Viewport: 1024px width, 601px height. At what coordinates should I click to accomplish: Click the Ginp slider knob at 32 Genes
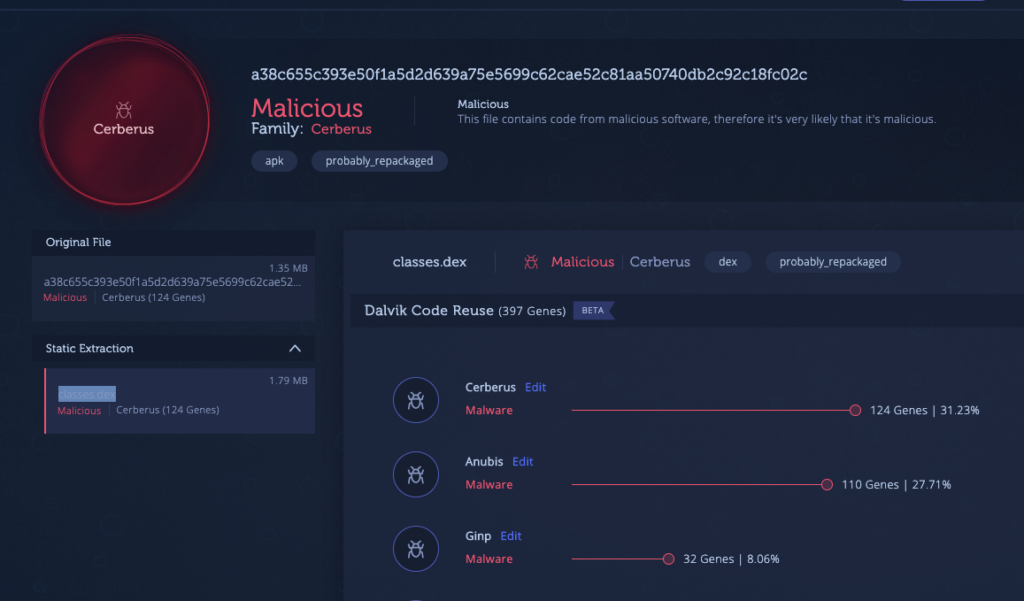[x=668, y=559]
